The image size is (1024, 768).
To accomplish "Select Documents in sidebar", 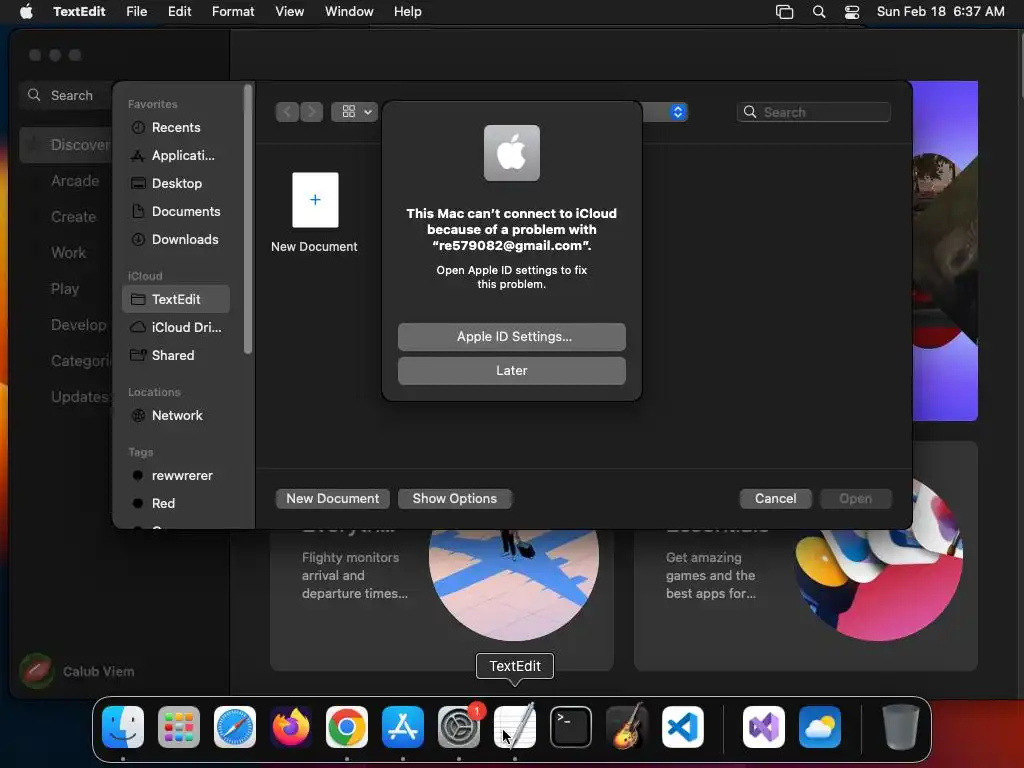I will click(x=176, y=212).
